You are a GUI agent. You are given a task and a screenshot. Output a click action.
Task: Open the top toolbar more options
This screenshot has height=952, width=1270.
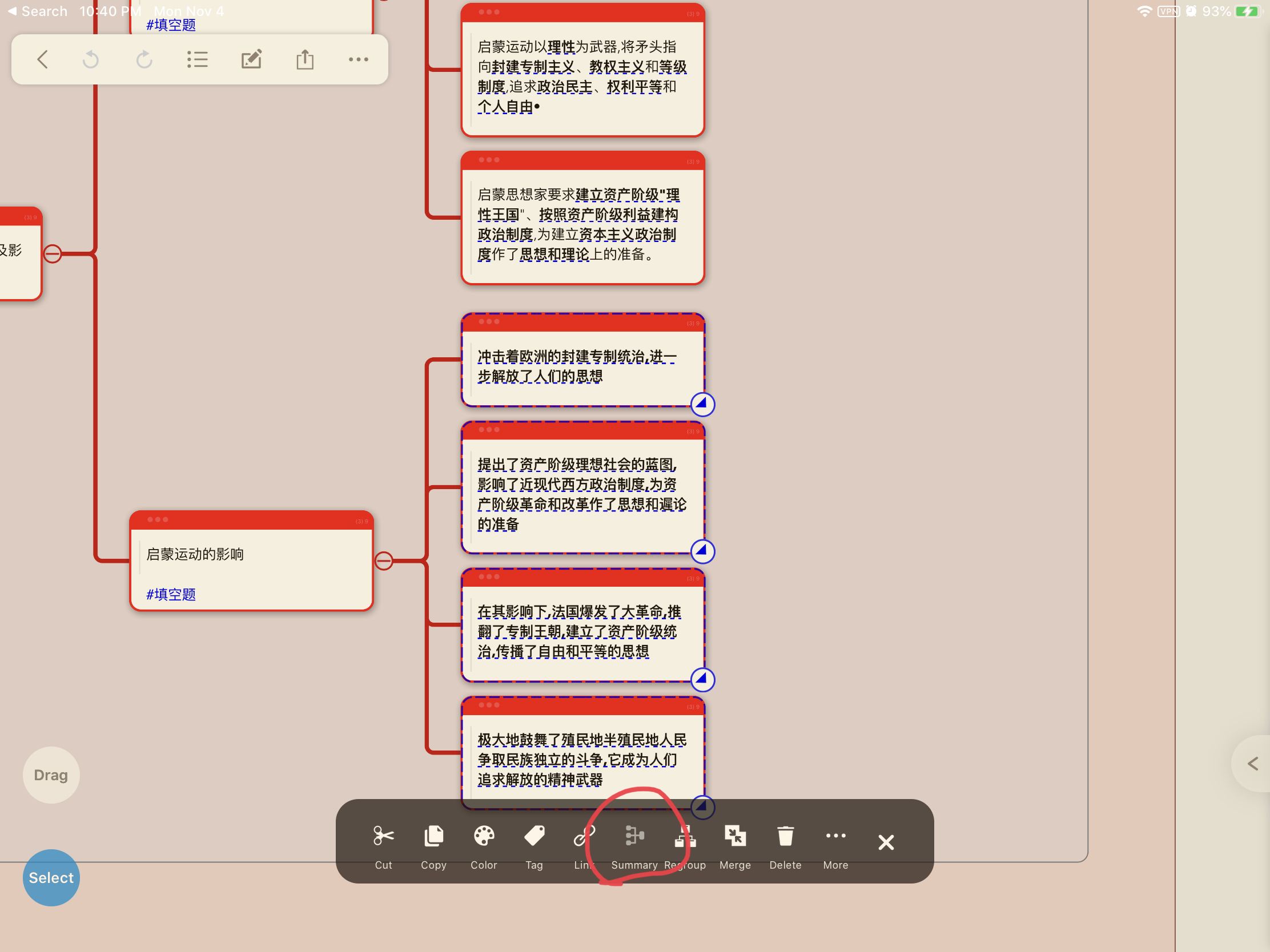(x=358, y=59)
